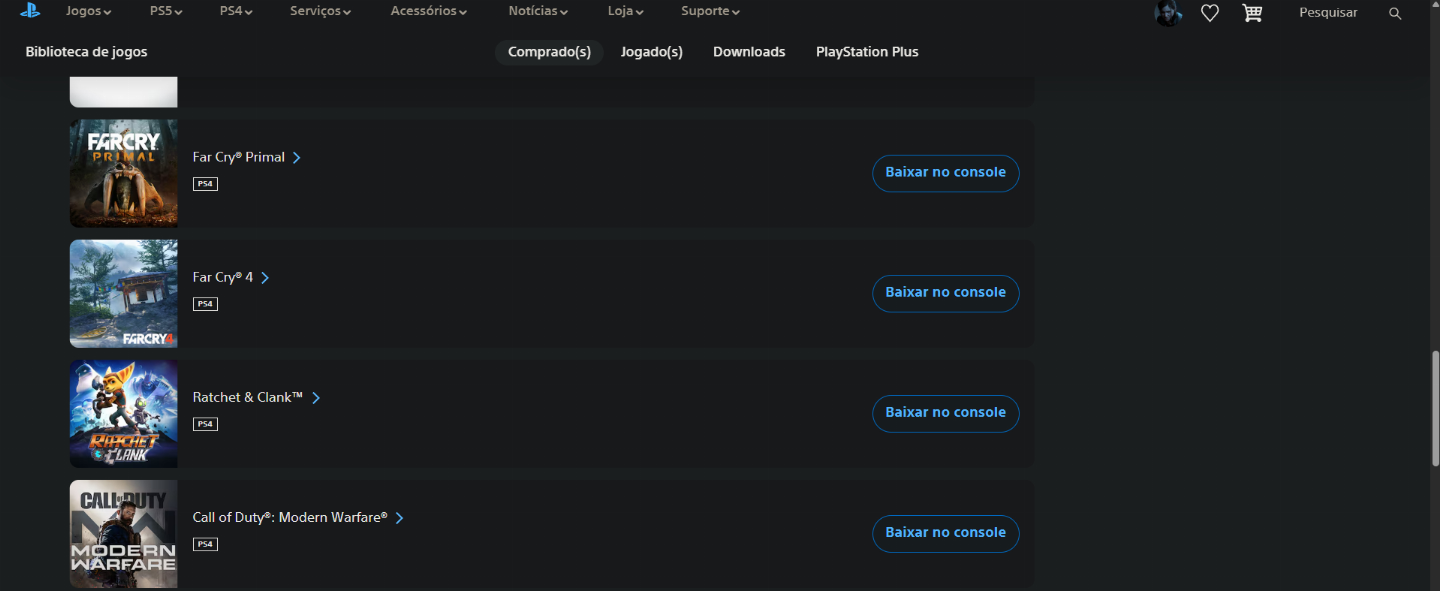1440x591 pixels.
Task: Open the shopping cart icon
Action: coord(1252,13)
